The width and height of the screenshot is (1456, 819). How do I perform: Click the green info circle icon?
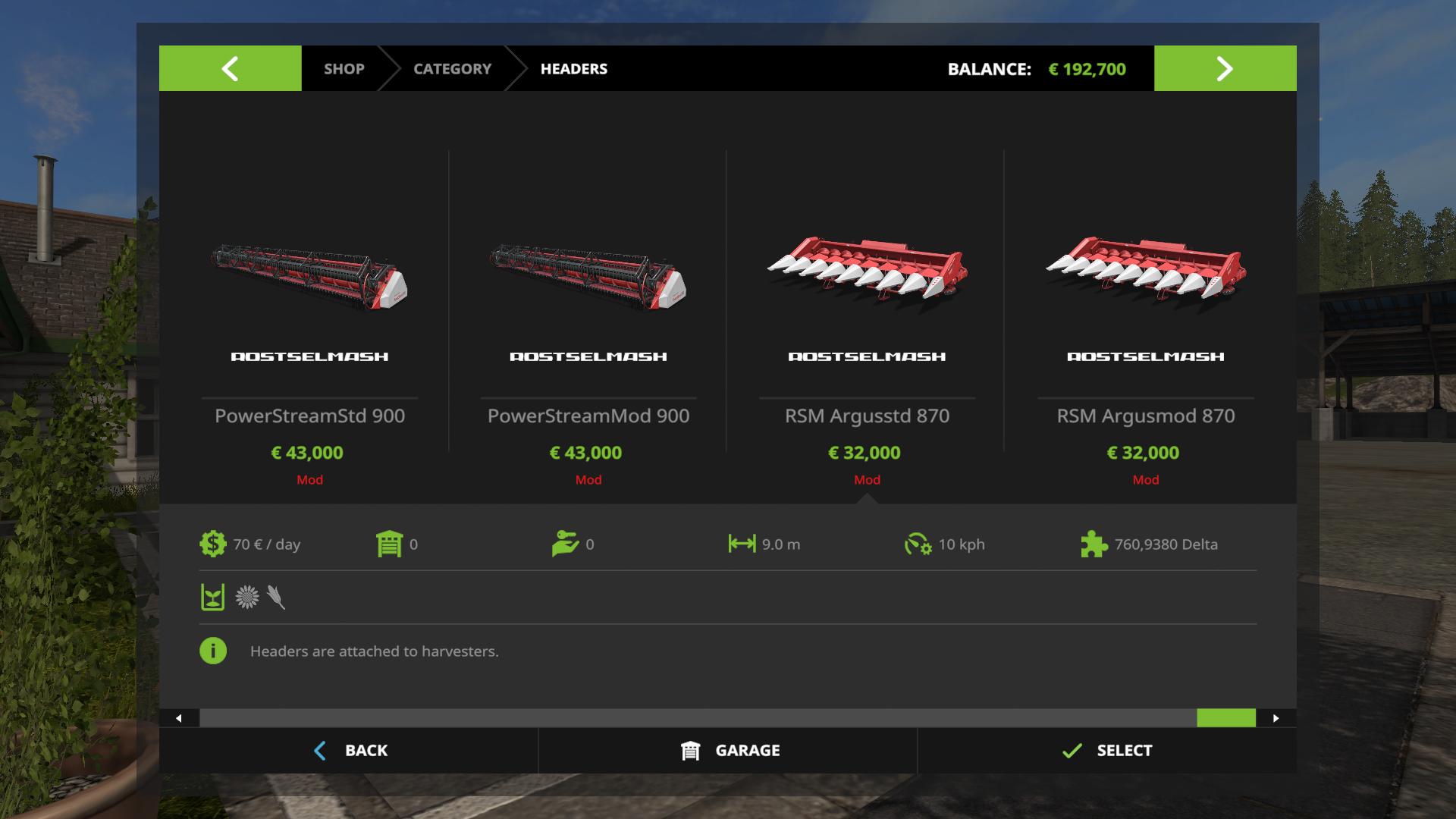pyautogui.click(x=213, y=651)
